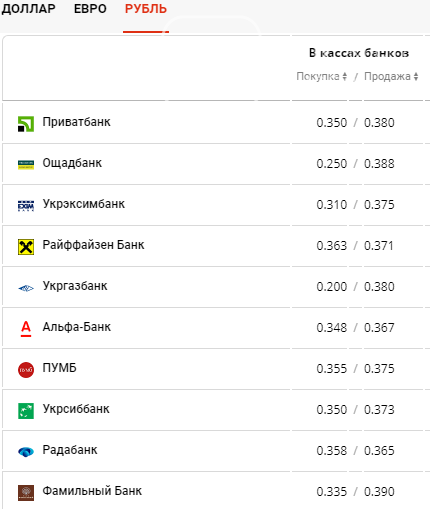Open the Фамильный Банк link
The image size is (430, 509).
pyautogui.click(x=92, y=491)
